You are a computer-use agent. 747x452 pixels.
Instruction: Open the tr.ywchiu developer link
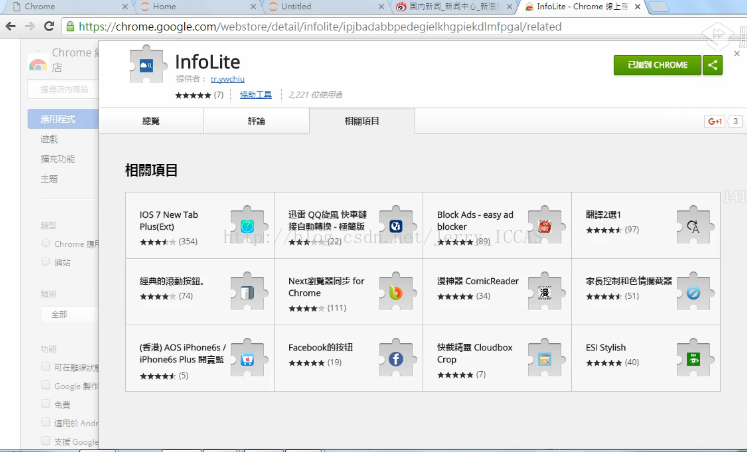(228, 79)
